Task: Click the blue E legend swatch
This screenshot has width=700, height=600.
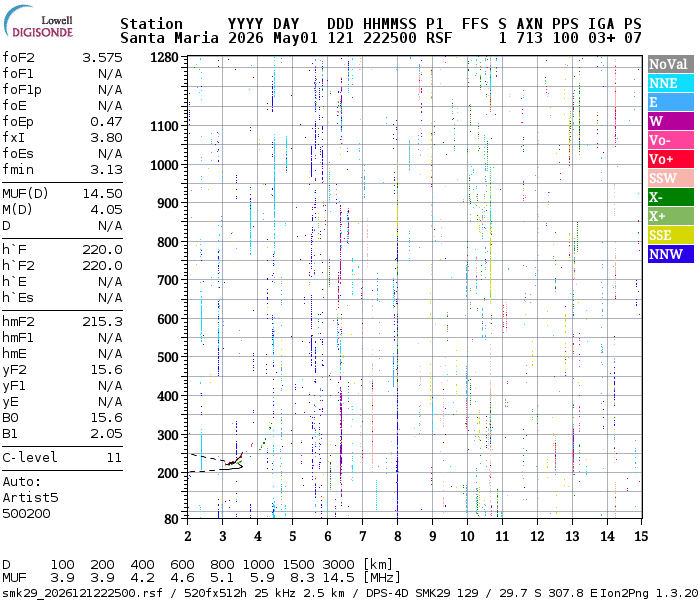Action: 671,102
